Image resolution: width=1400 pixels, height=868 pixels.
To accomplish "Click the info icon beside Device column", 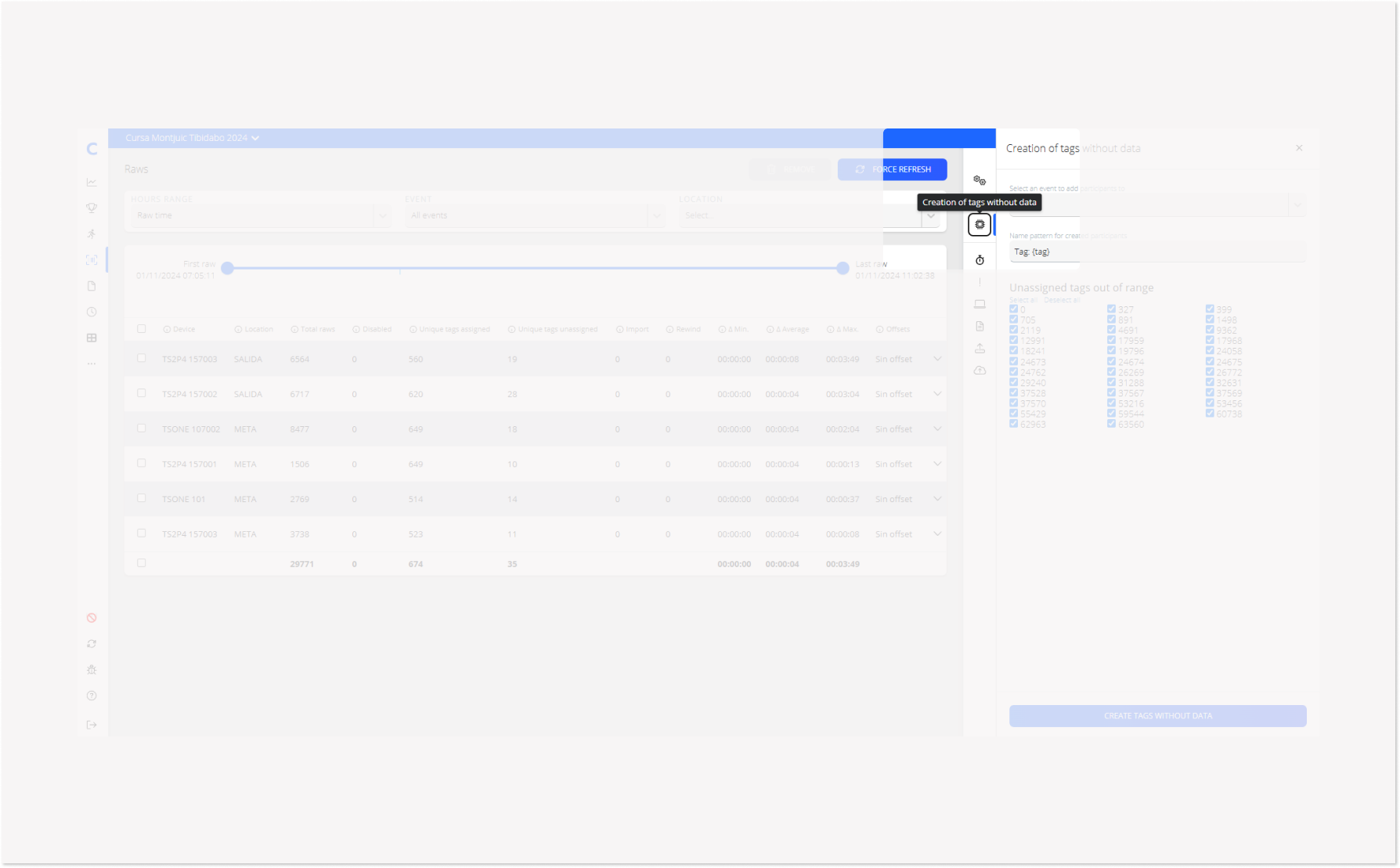I will coord(167,330).
